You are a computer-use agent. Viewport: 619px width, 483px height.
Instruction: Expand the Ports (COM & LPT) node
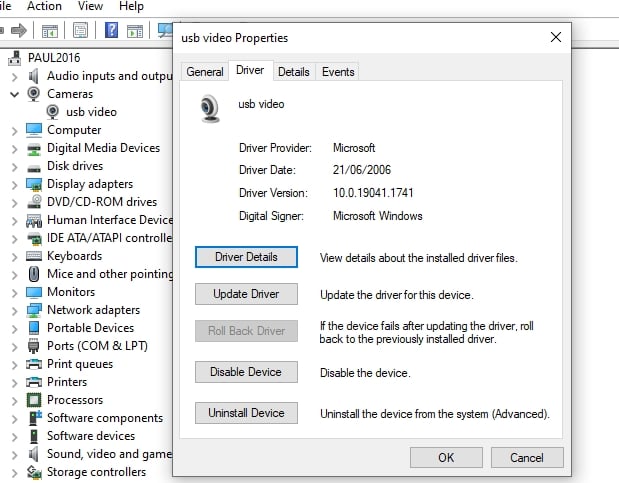coord(15,347)
